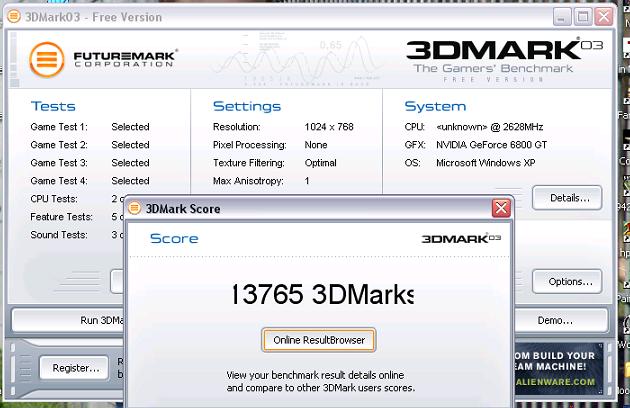Open system Details in 3DMark03
The image size is (630, 408).
point(567,198)
